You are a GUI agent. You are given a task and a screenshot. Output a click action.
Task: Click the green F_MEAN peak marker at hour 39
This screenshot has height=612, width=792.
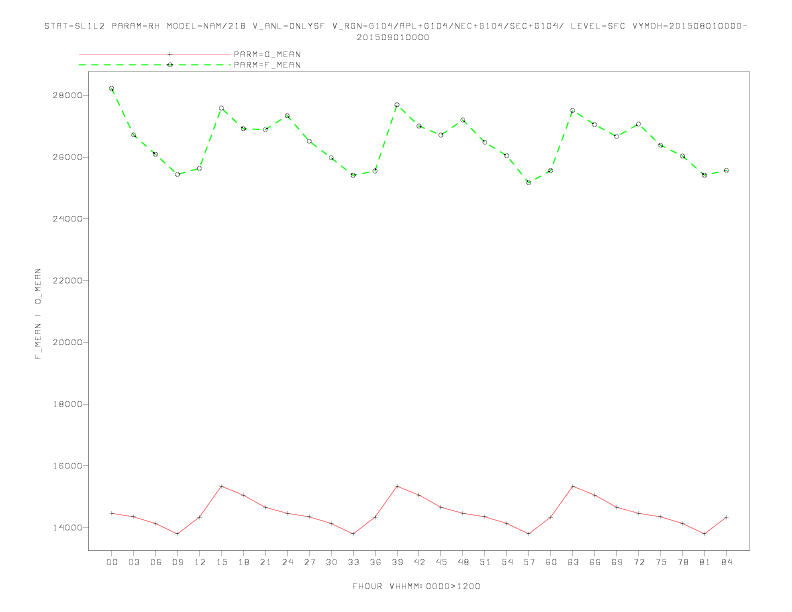[x=397, y=105]
